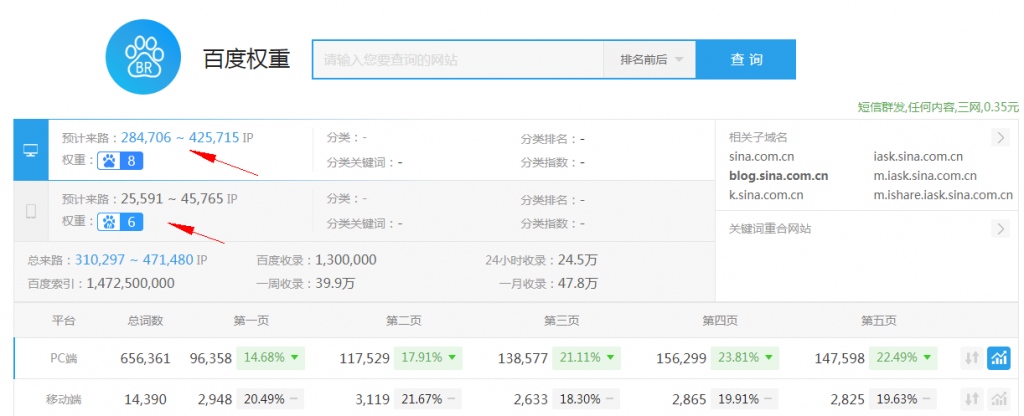This screenshot has width=1024, height=416.
Task: Expand 关键词重合网站 with its arrow
Action: pyautogui.click(x=1000, y=229)
